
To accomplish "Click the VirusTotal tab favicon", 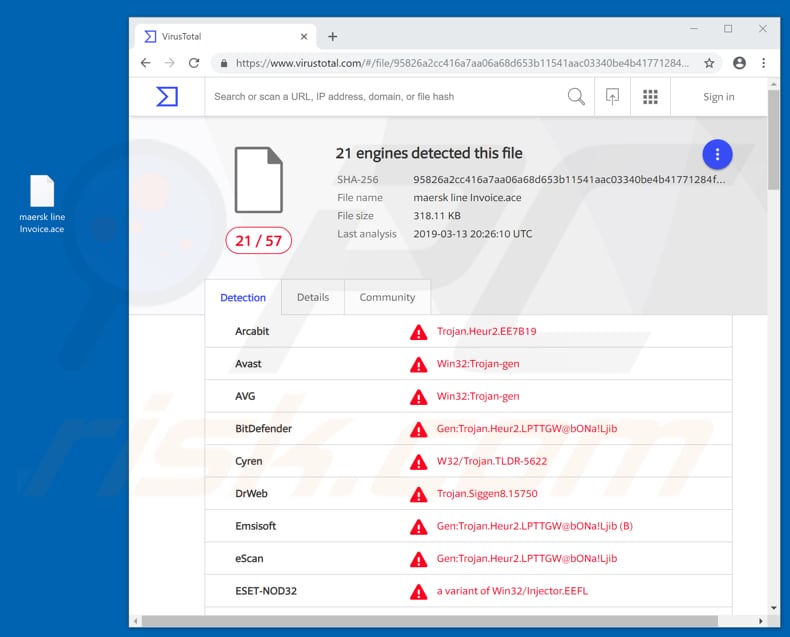I will point(150,36).
